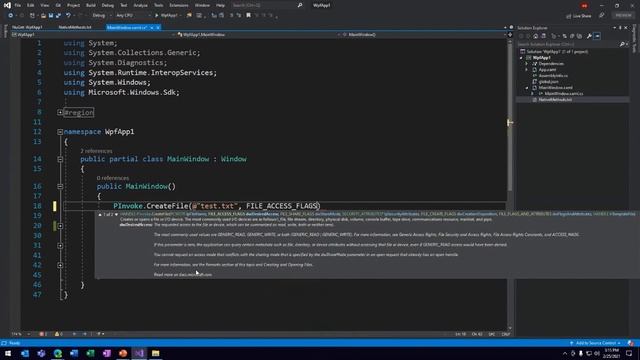Click the Save file toolbar icon
The width and height of the screenshot is (640, 360).
click(51, 16)
